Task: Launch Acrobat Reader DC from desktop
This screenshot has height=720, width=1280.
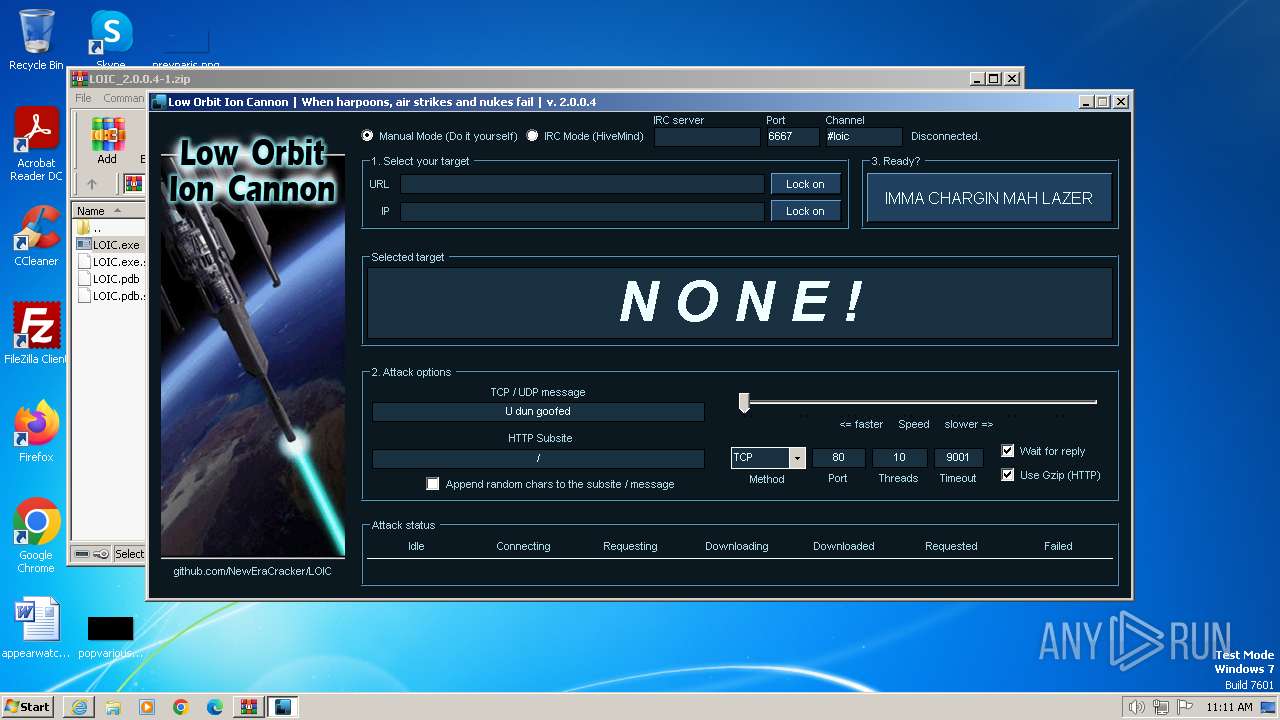Action: click(36, 144)
